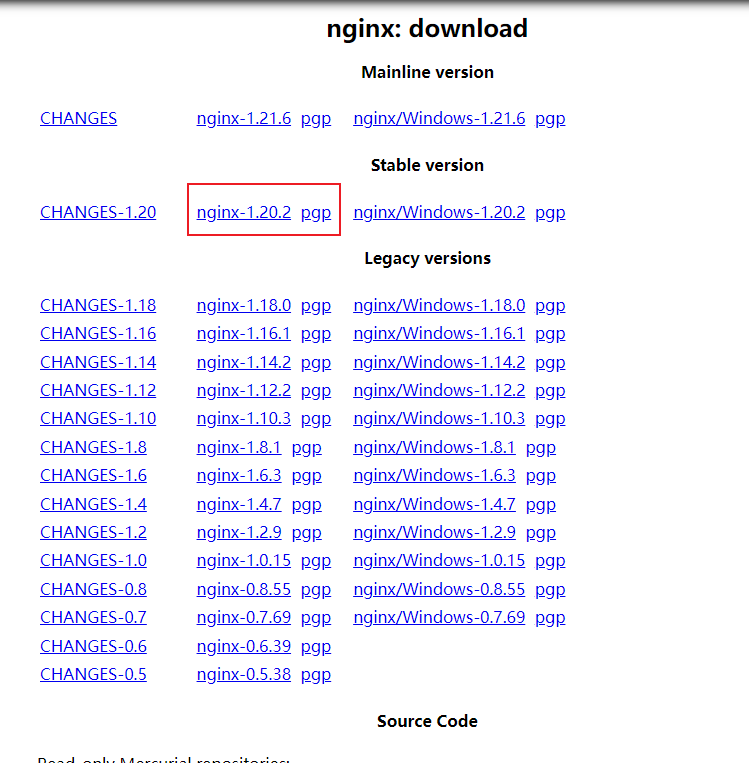Open CHANGES-0.7 link
The width and height of the screenshot is (749, 763).
93,618
